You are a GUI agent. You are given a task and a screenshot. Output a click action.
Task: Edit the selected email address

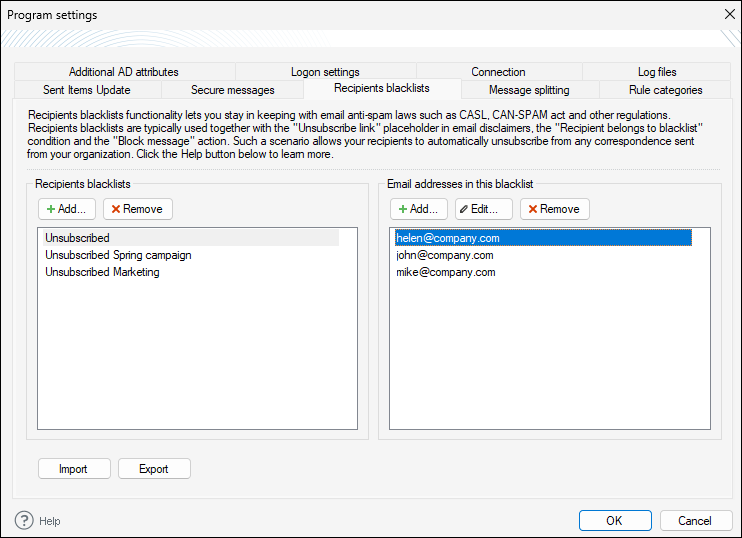[x=484, y=209]
